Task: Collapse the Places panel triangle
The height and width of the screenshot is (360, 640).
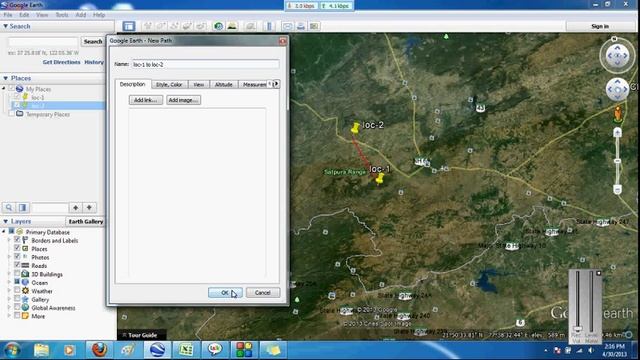Action: [x=5, y=78]
